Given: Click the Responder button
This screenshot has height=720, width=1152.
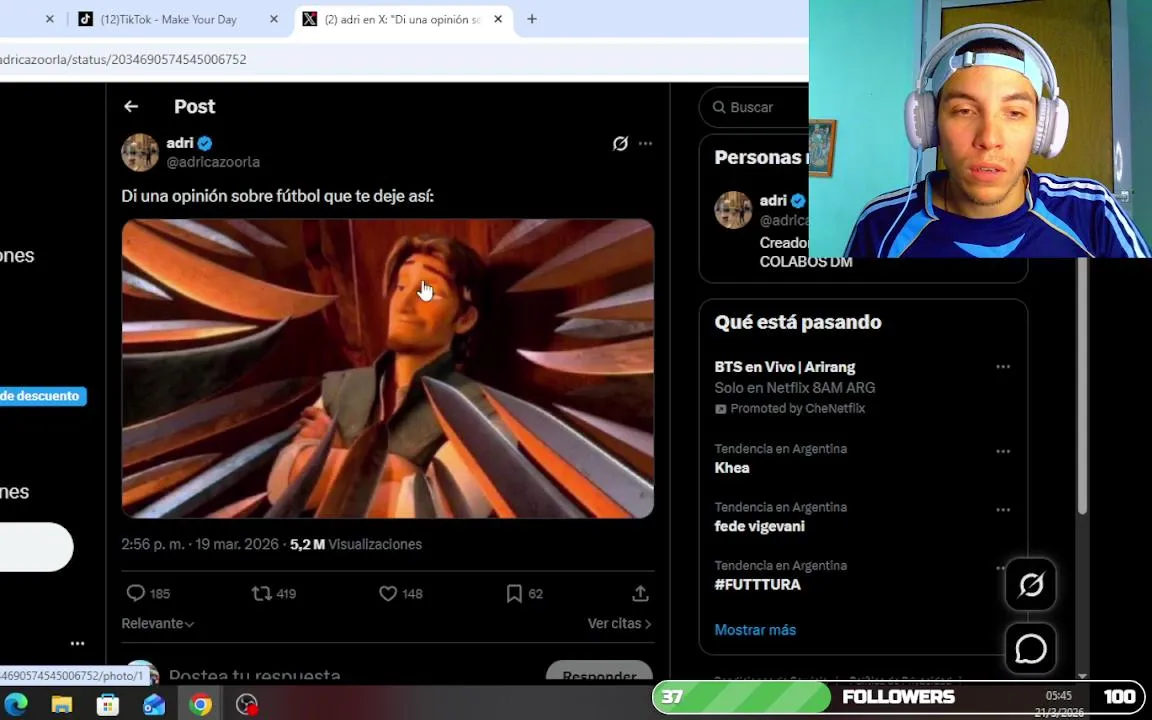Looking at the screenshot, I should (x=599, y=672).
